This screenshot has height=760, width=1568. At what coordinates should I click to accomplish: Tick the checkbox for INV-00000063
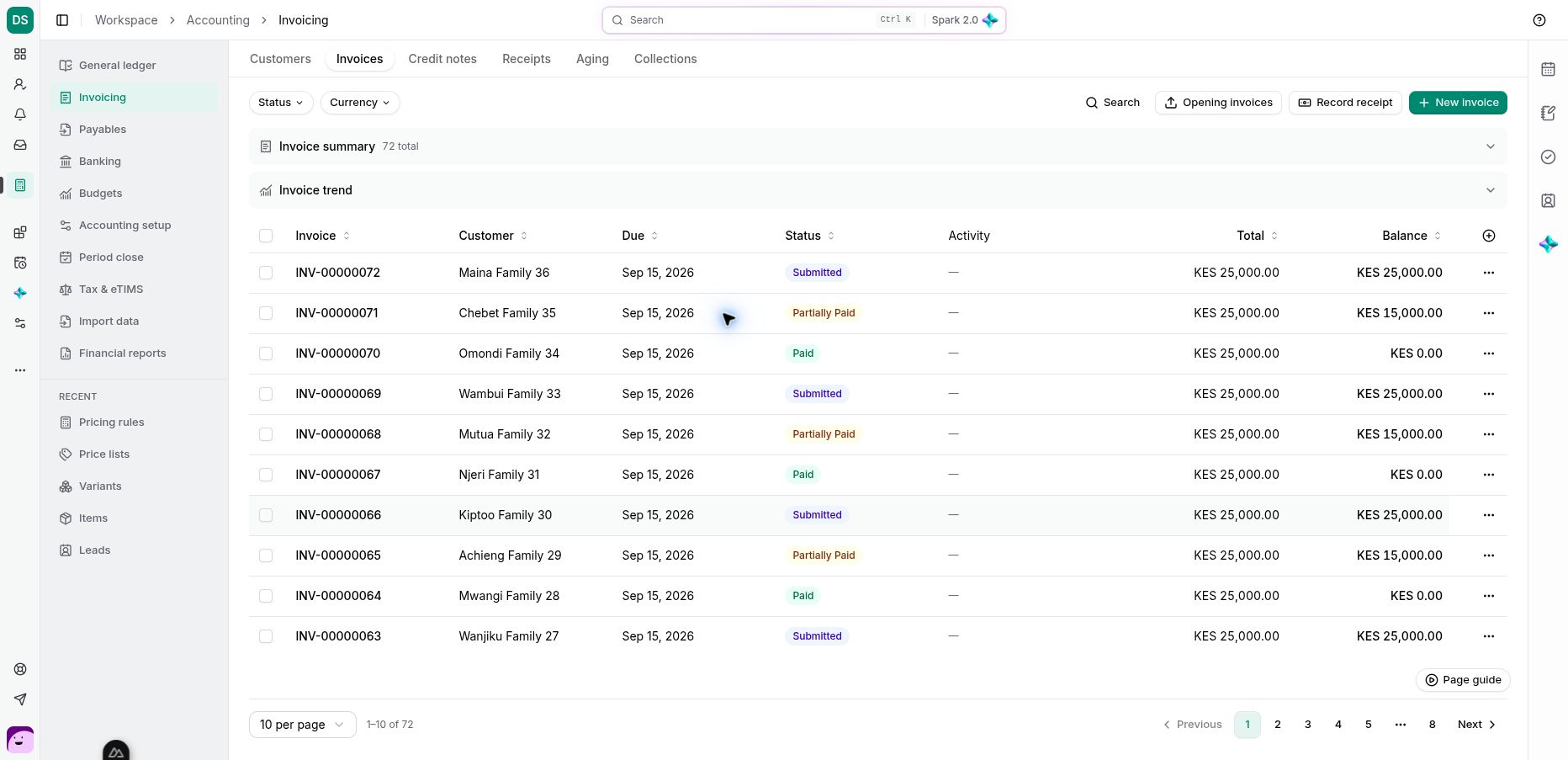(x=266, y=636)
